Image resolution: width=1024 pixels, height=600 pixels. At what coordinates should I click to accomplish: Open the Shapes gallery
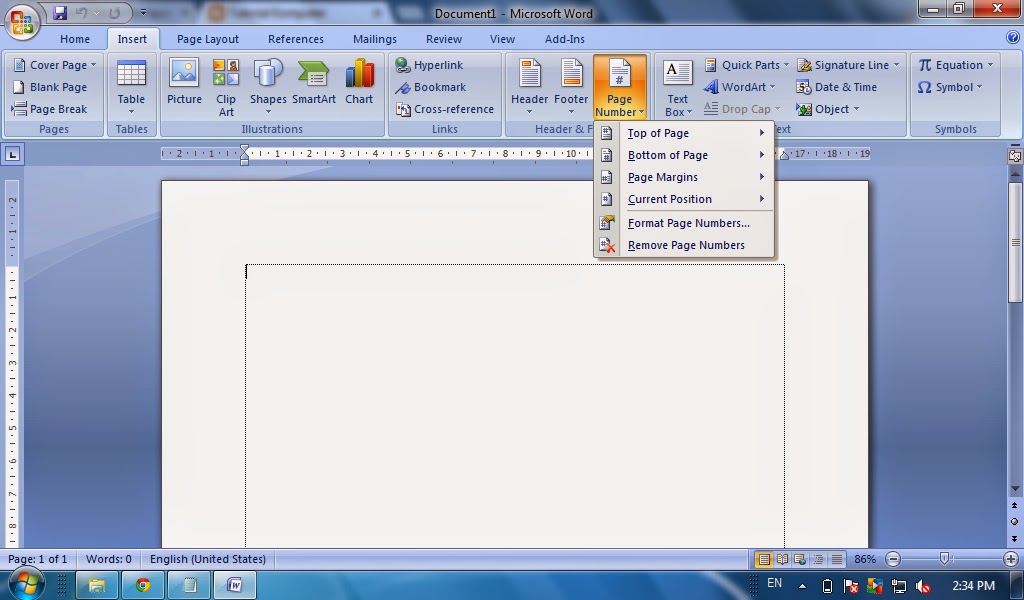click(x=268, y=88)
